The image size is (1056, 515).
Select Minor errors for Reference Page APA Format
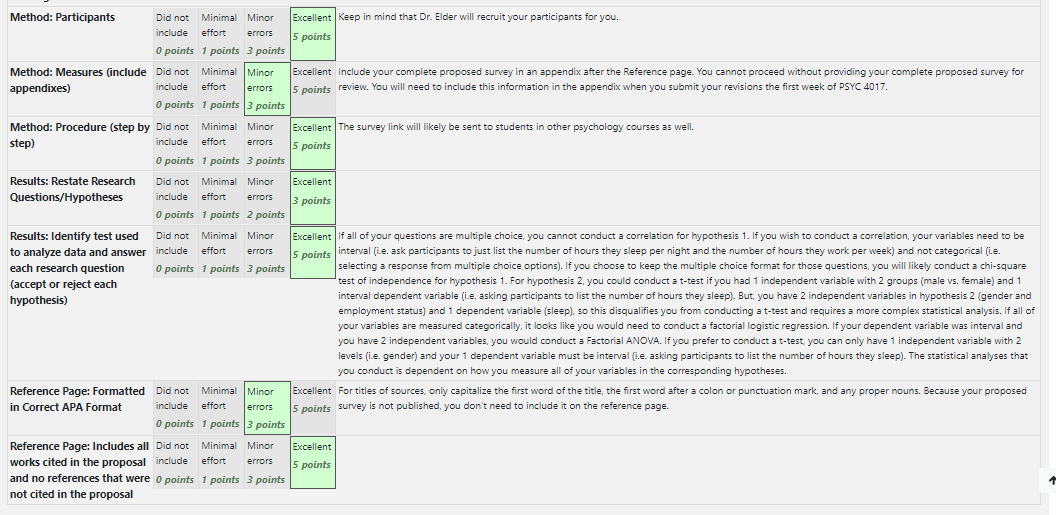click(x=267, y=408)
